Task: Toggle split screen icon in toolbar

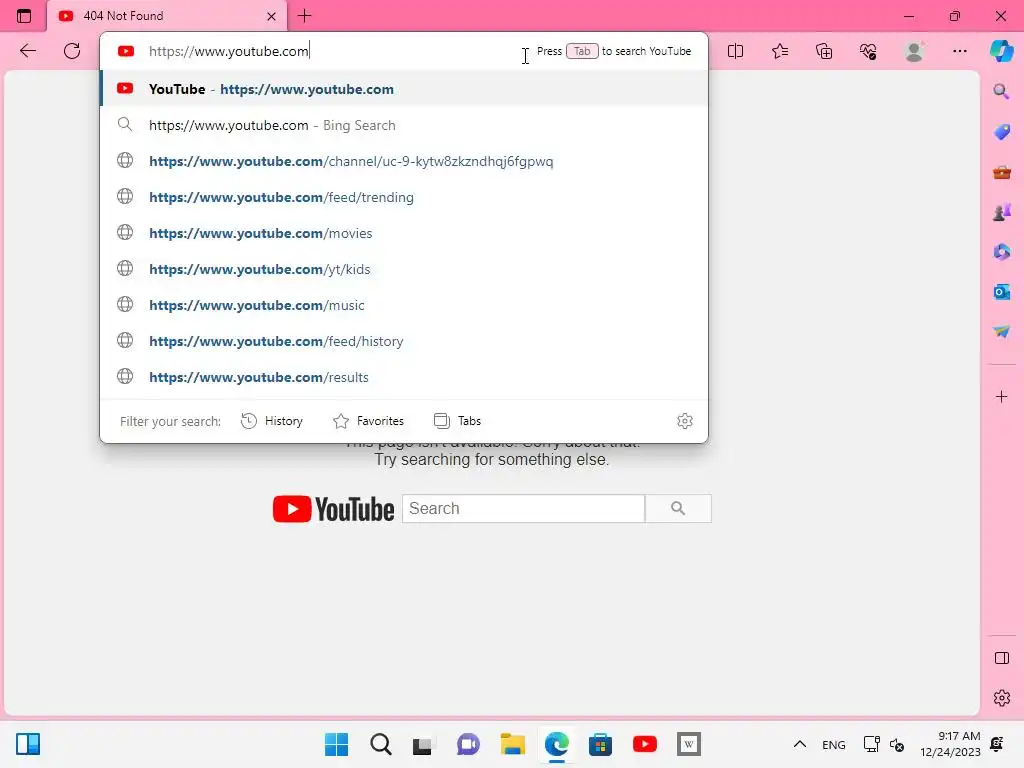Action: [735, 51]
